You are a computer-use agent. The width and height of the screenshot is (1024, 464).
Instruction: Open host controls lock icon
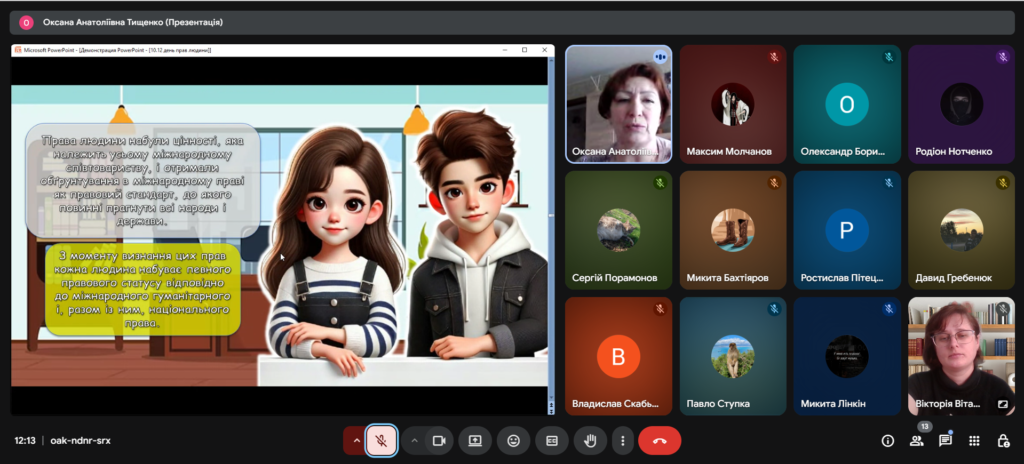point(1003,441)
